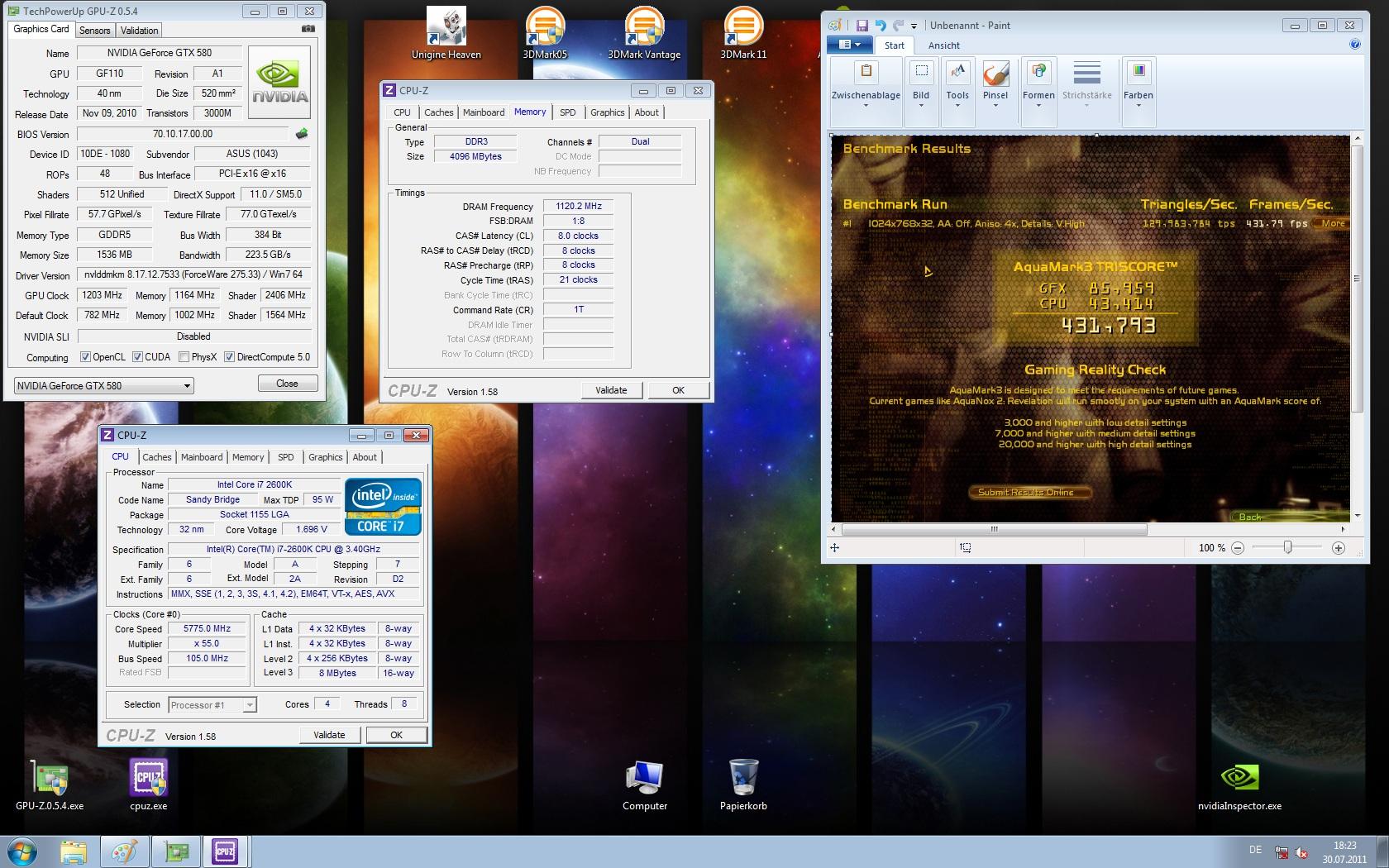
Task: Switch to the Validation tab in GPU-Z
Action: click(139, 31)
